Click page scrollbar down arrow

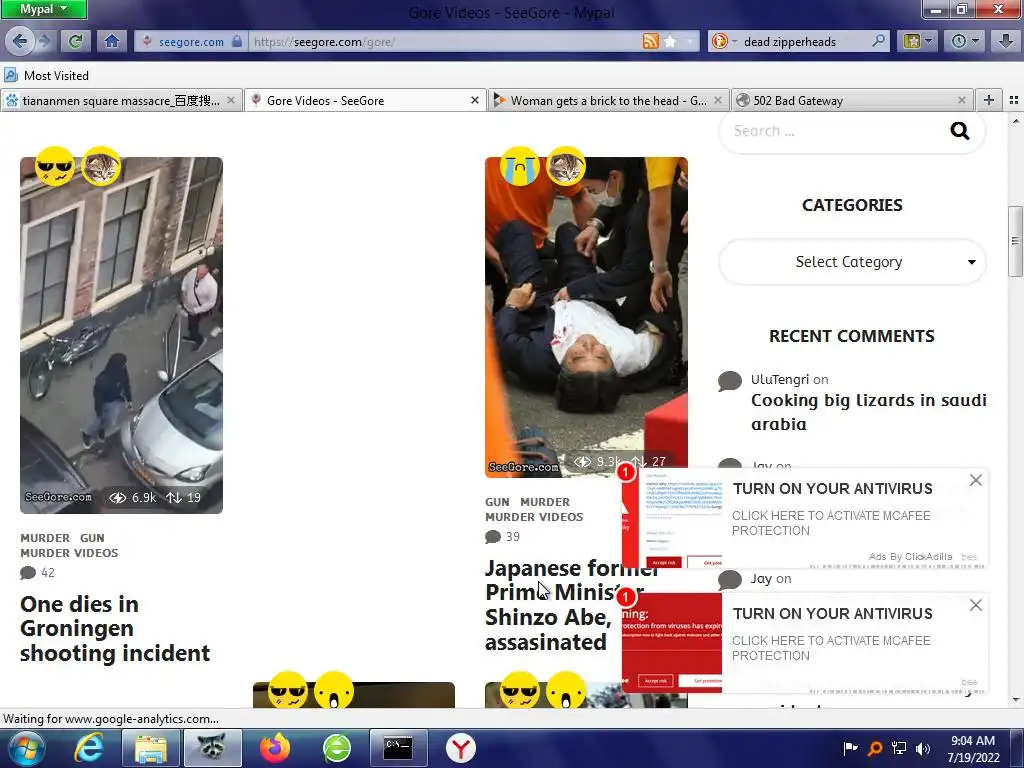pyautogui.click(x=1015, y=701)
